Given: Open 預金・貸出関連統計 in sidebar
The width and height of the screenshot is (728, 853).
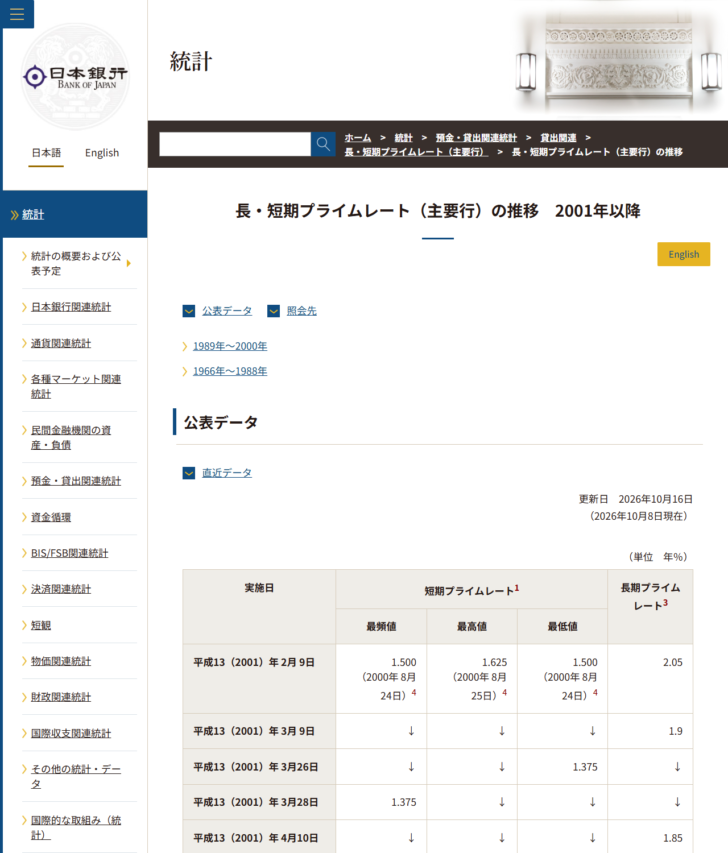Looking at the screenshot, I should tap(76, 481).
